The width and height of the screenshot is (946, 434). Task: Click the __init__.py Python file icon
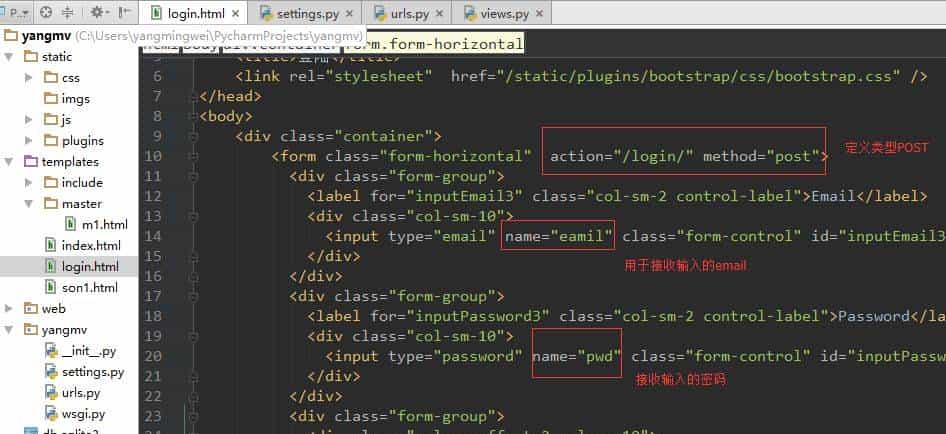[52, 351]
